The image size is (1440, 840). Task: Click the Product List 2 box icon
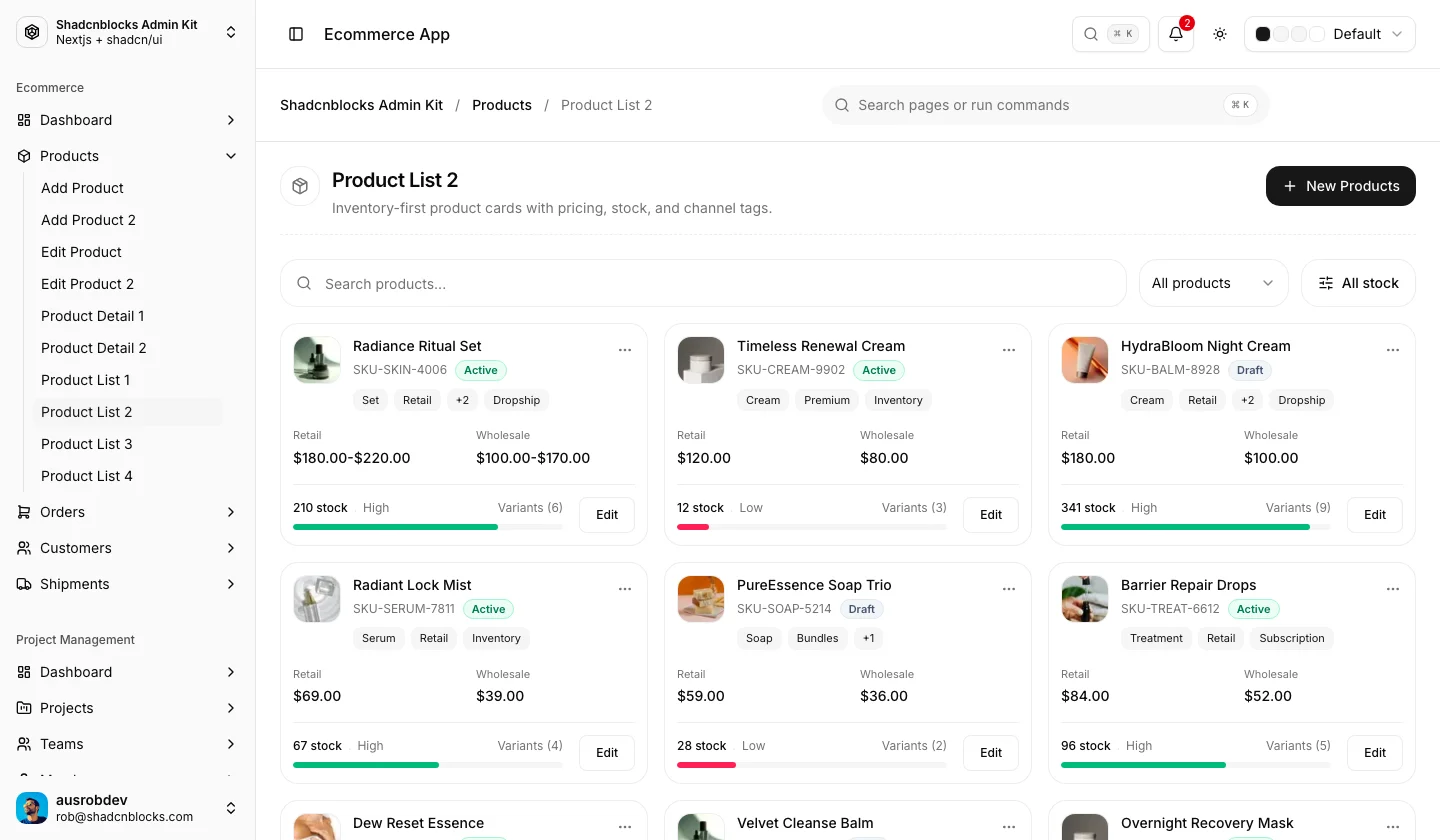[300, 186]
